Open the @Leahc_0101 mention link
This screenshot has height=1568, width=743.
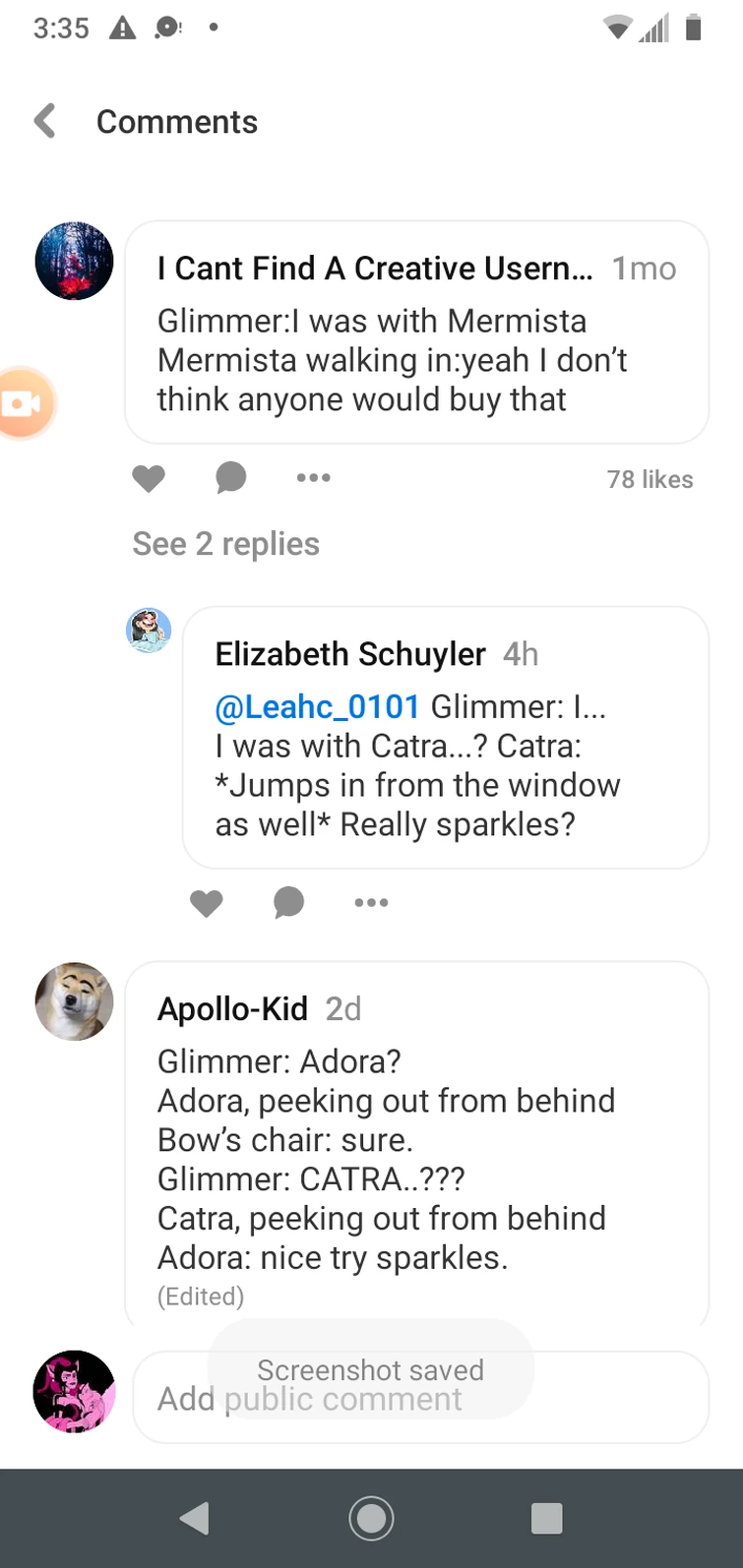pos(317,706)
